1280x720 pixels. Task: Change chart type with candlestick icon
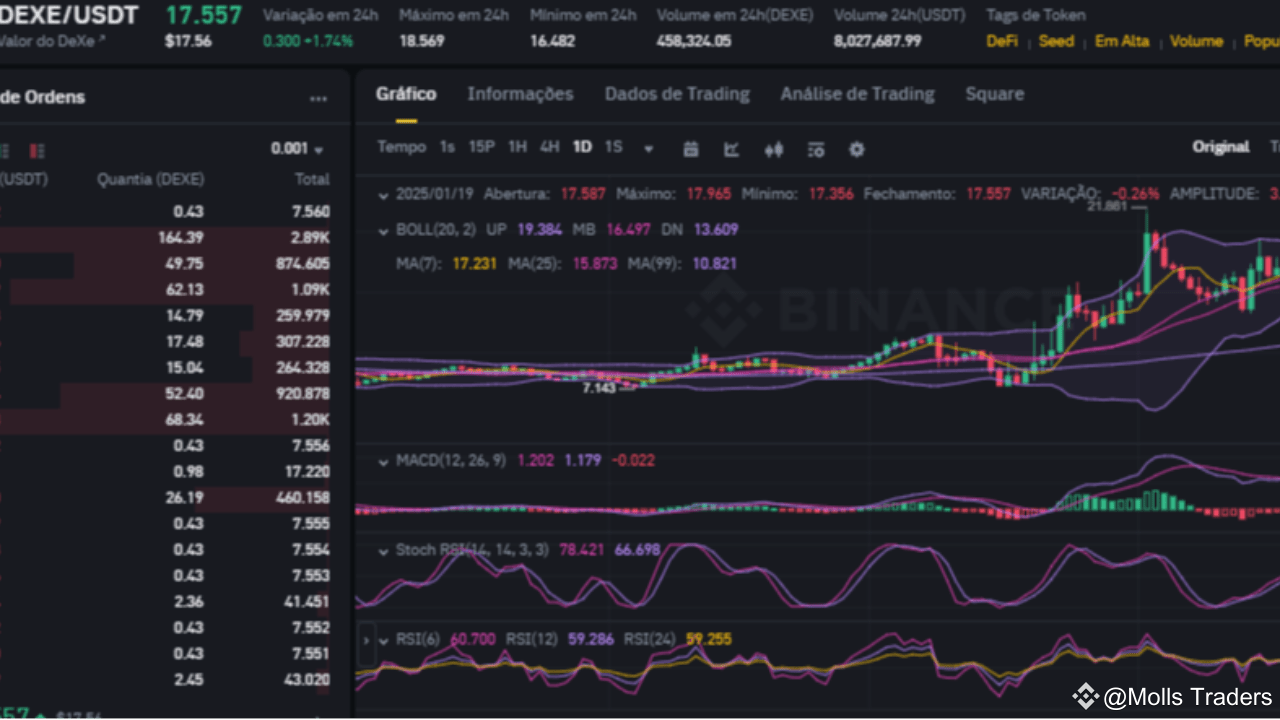[x=774, y=149]
